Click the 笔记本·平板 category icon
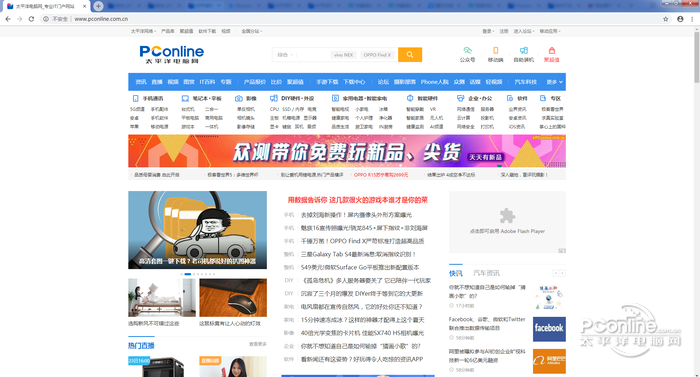This screenshot has width=700, height=377. coord(185,98)
